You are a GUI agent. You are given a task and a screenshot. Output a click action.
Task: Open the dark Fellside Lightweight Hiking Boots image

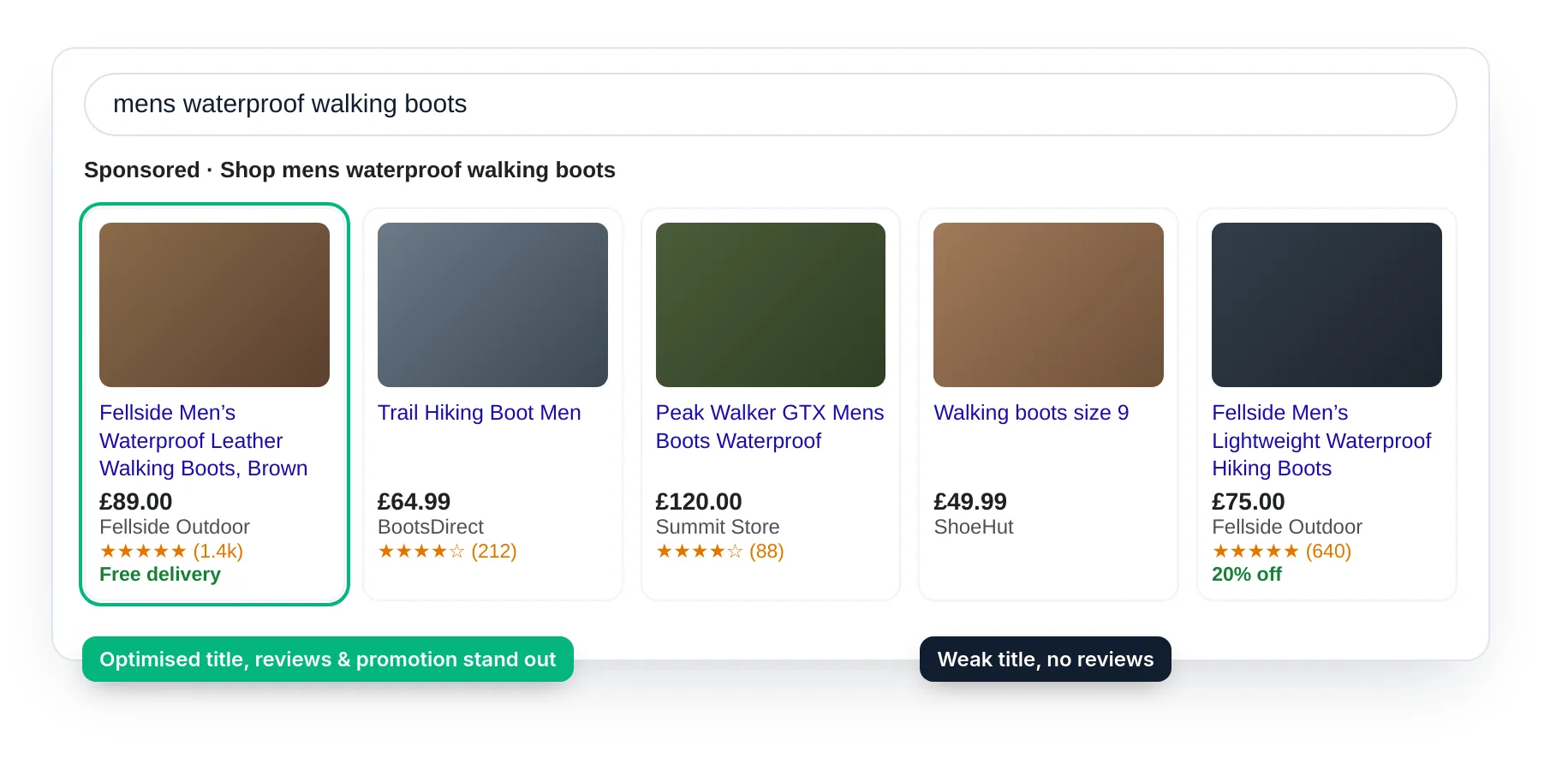(1327, 305)
